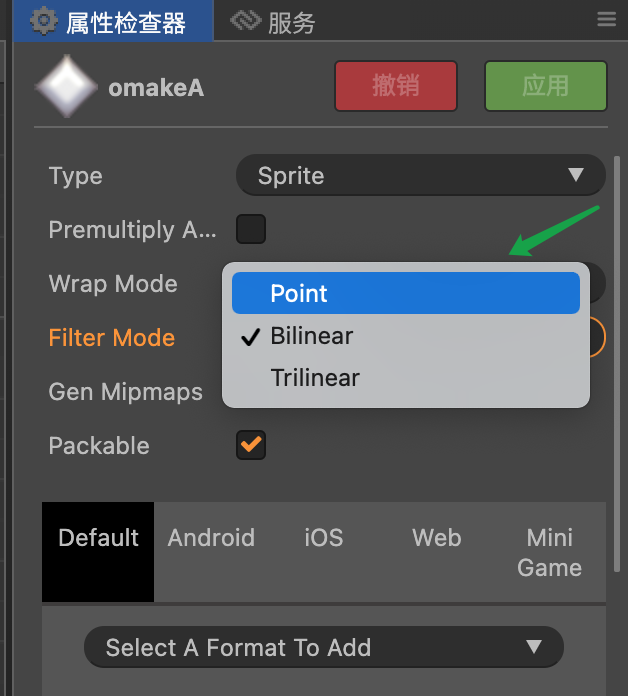
Task: Click the inspector's vertical scrollbar
Action: click(x=617, y=300)
